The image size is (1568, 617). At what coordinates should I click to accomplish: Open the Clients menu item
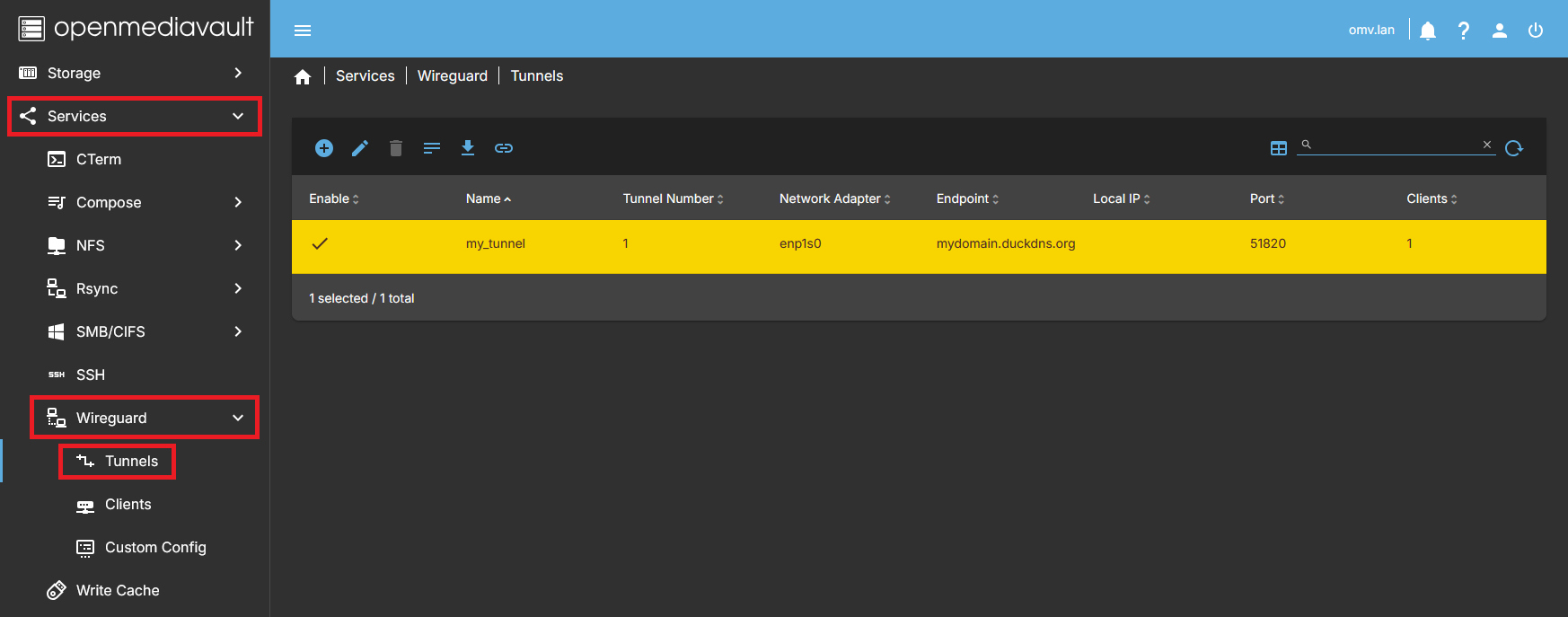(x=128, y=504)
